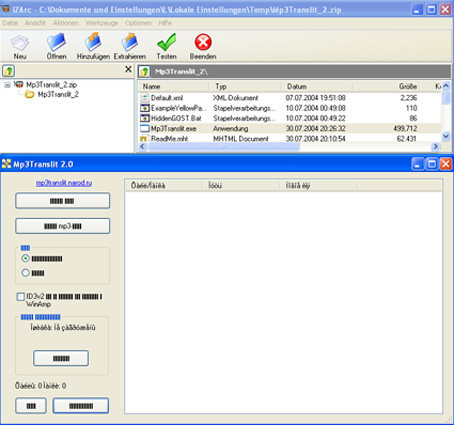Open the Ansicht menu
Screen dimensions: 454x425
click(x=35, y=23)
